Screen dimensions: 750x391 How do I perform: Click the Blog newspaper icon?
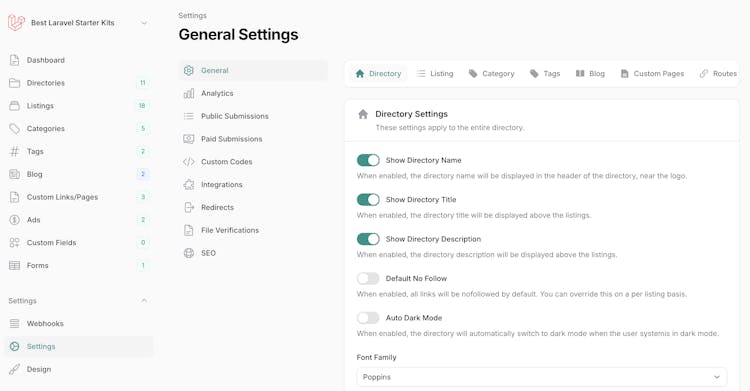pyautogui.click(x=15, y=174)
